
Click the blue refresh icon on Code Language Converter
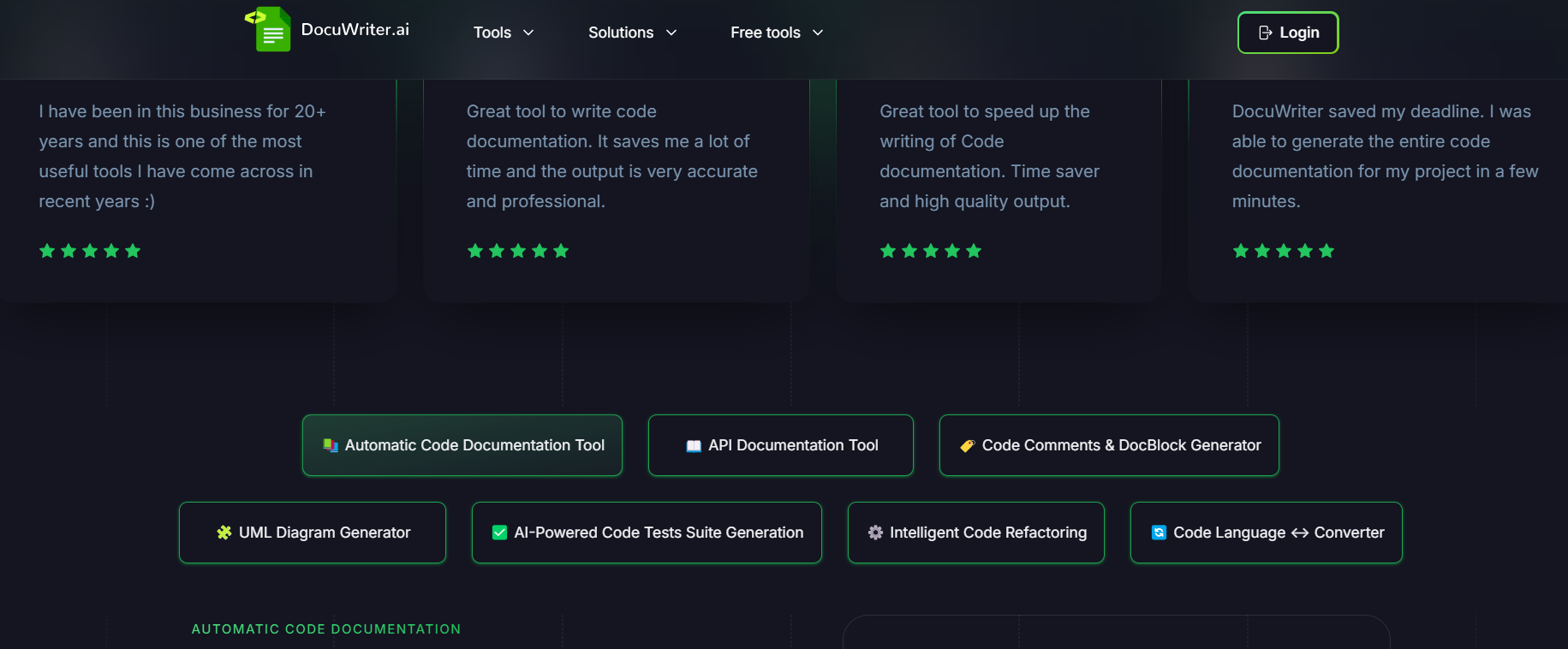pos(1159,533)
